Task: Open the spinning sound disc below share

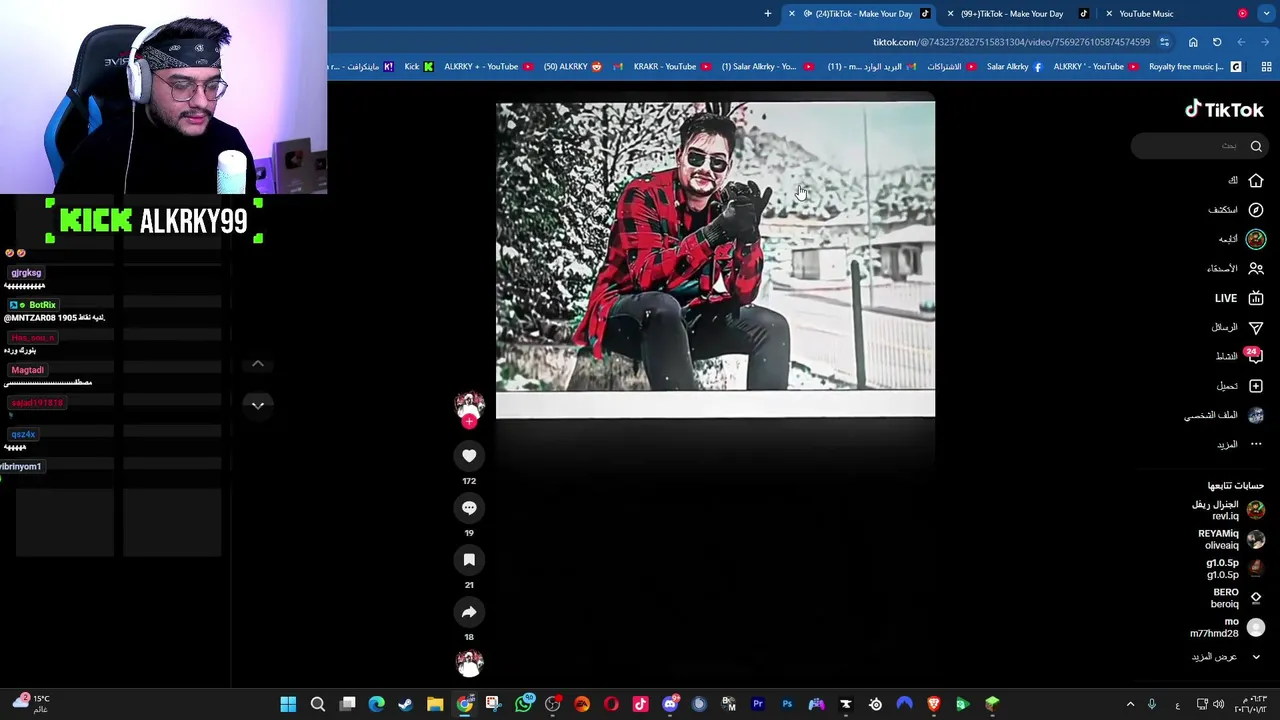Action: (x=469, y=663)
